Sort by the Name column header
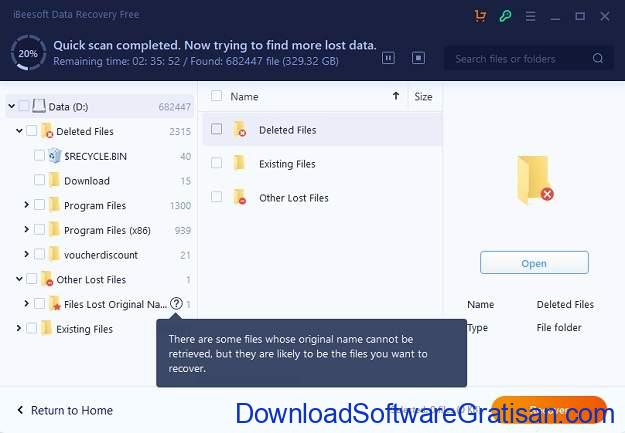The height and width of the screenshot is (433, 625). click(244, 96)
